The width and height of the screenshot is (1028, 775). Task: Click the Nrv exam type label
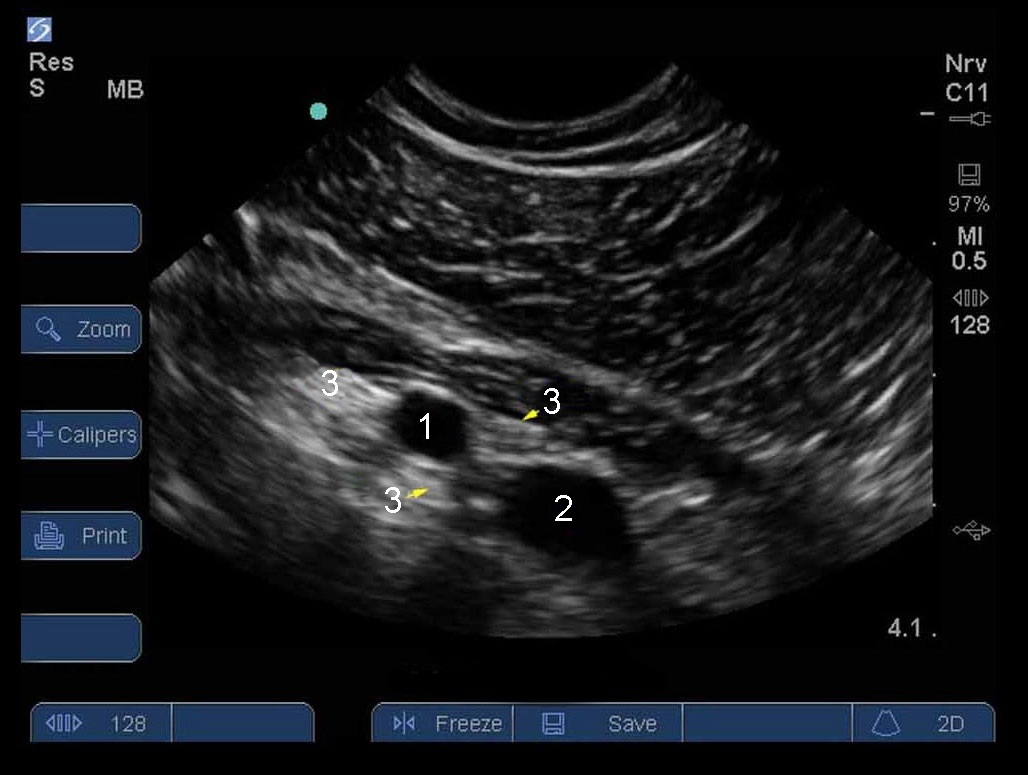pyautogui.click(x=966, y=64)
